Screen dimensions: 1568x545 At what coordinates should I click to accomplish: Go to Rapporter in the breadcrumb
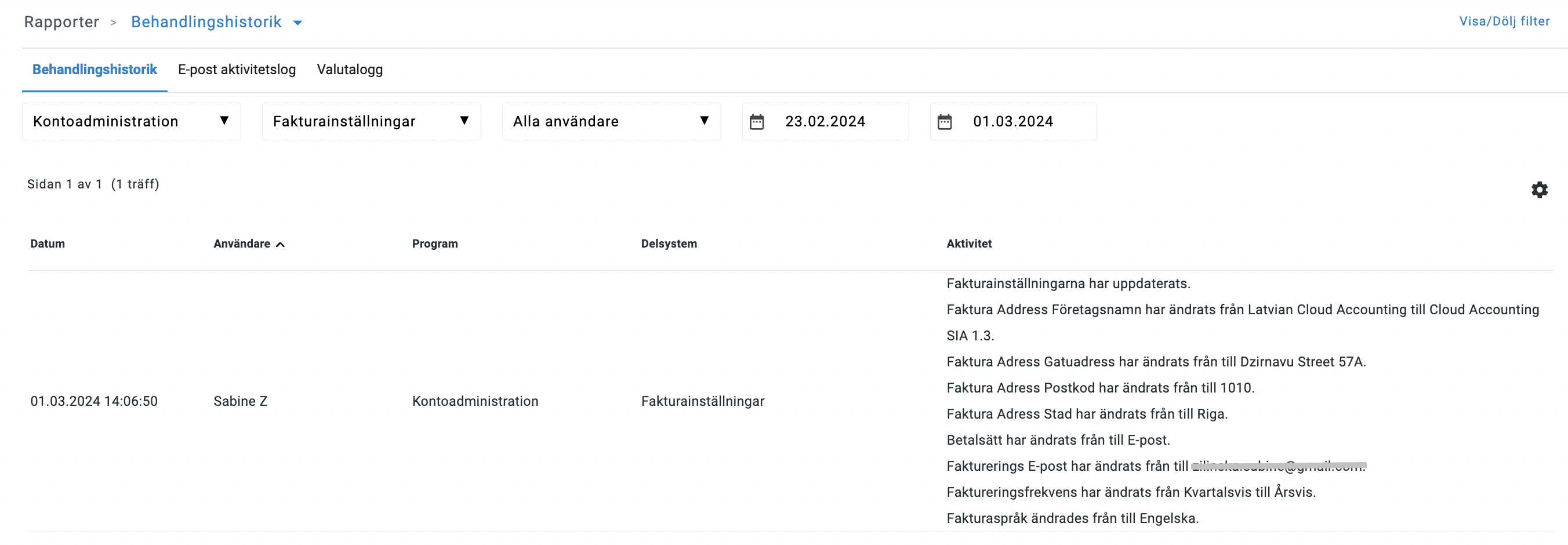coord(61,22)
